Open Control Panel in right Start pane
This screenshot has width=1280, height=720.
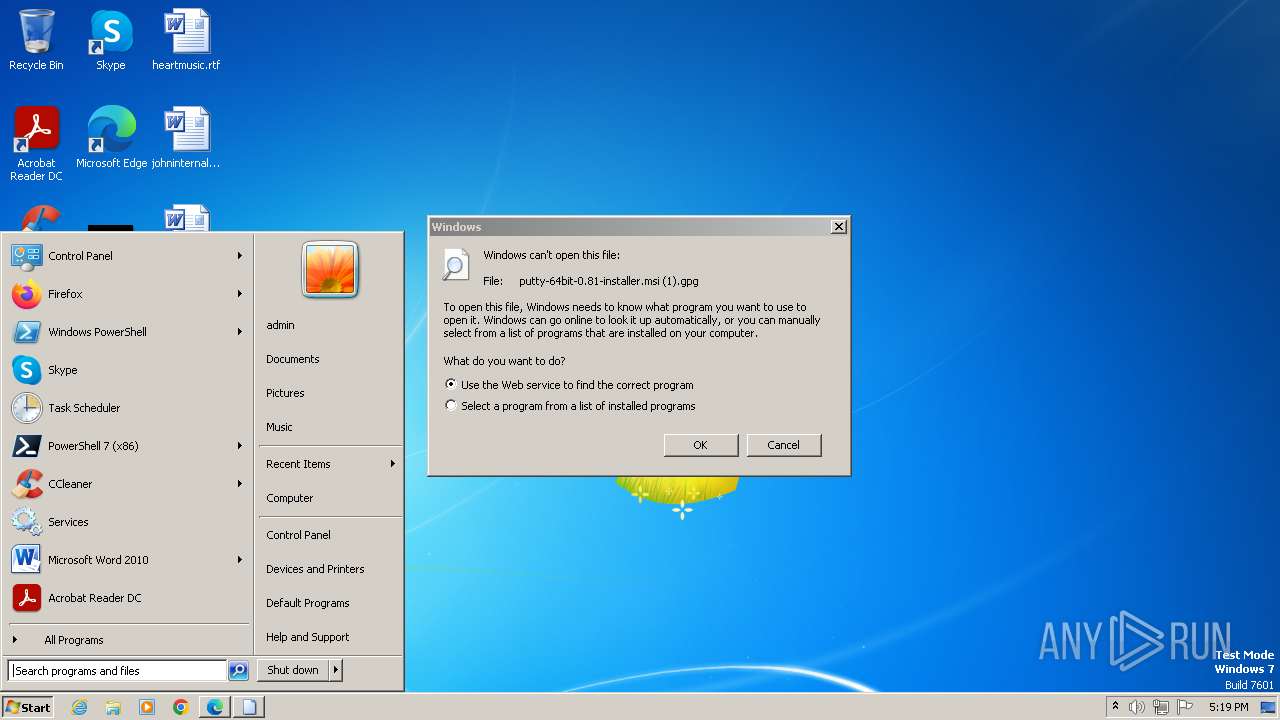tap(298, 535)
